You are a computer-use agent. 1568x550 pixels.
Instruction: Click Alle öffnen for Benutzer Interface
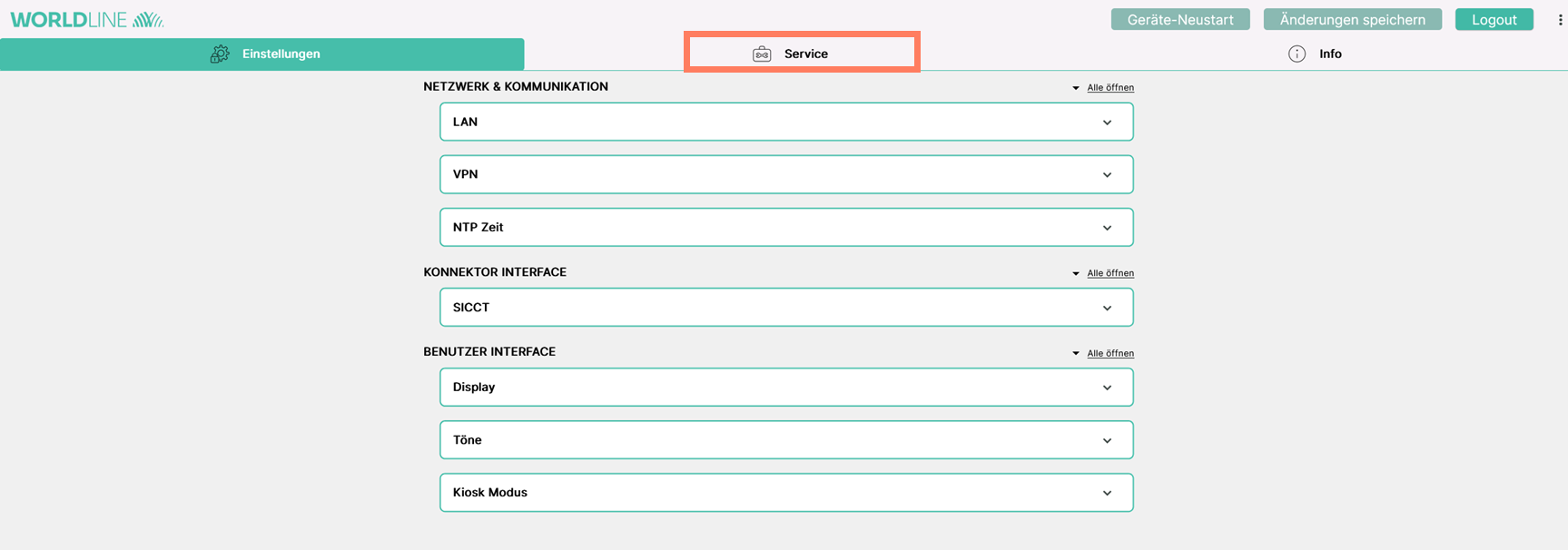tap(1110, 353)
